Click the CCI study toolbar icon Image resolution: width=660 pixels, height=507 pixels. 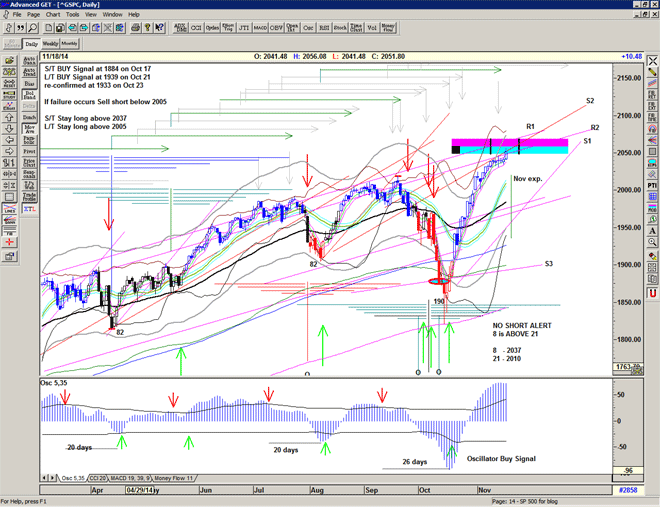click(195, 28)
